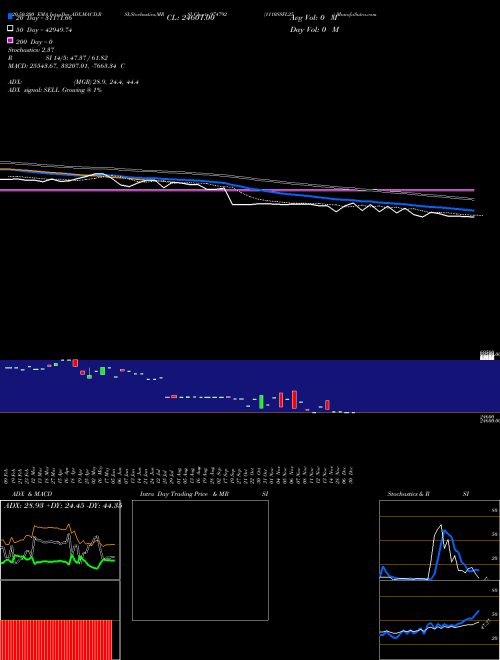Image resolution: width=500 pixels, height=660 pixels.
Task: Click the Avg Vol: 0 M label
Action: (314, 18)
